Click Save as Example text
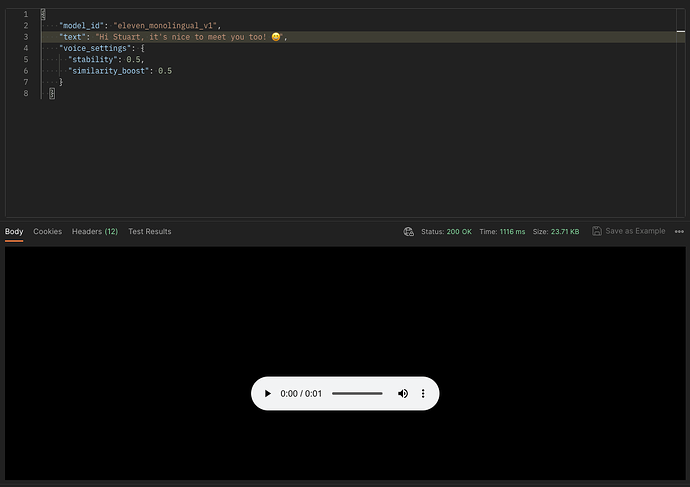Image resolution: width=690 pixels, height=487 pixels. [635, 231]
